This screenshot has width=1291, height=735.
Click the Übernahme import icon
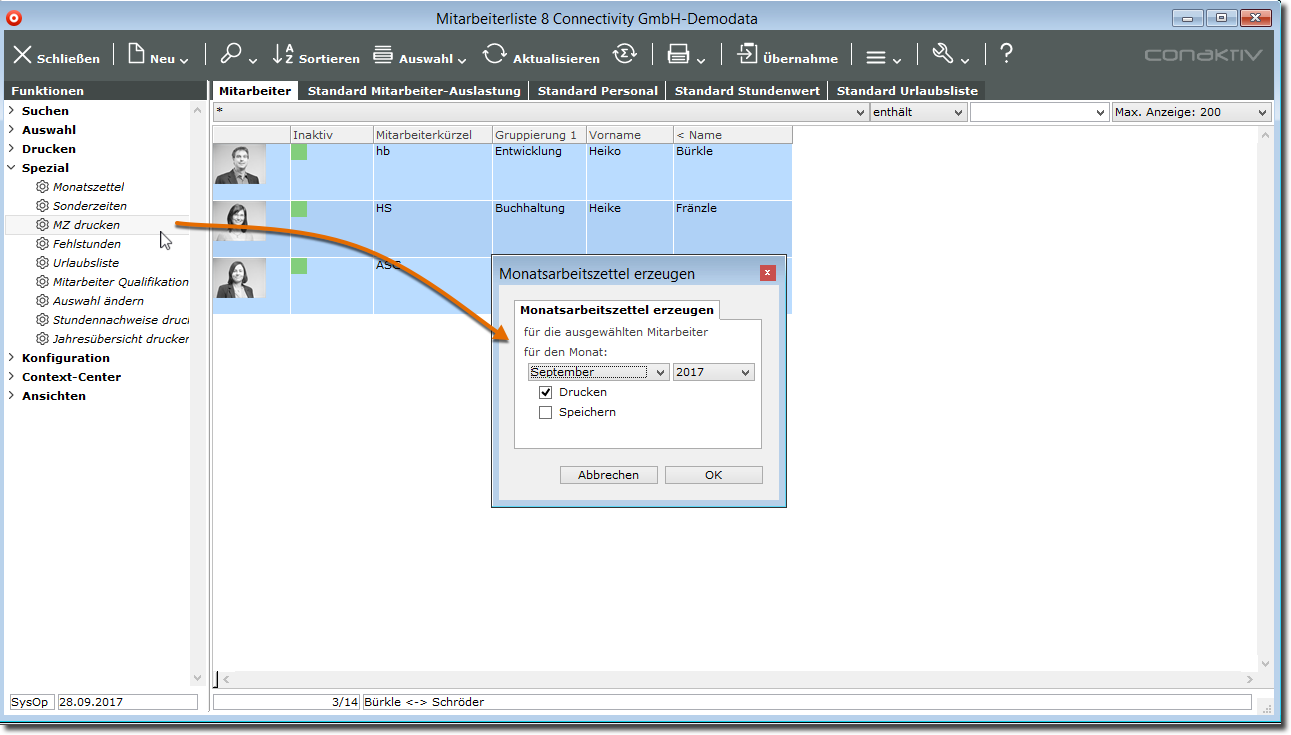747,54
